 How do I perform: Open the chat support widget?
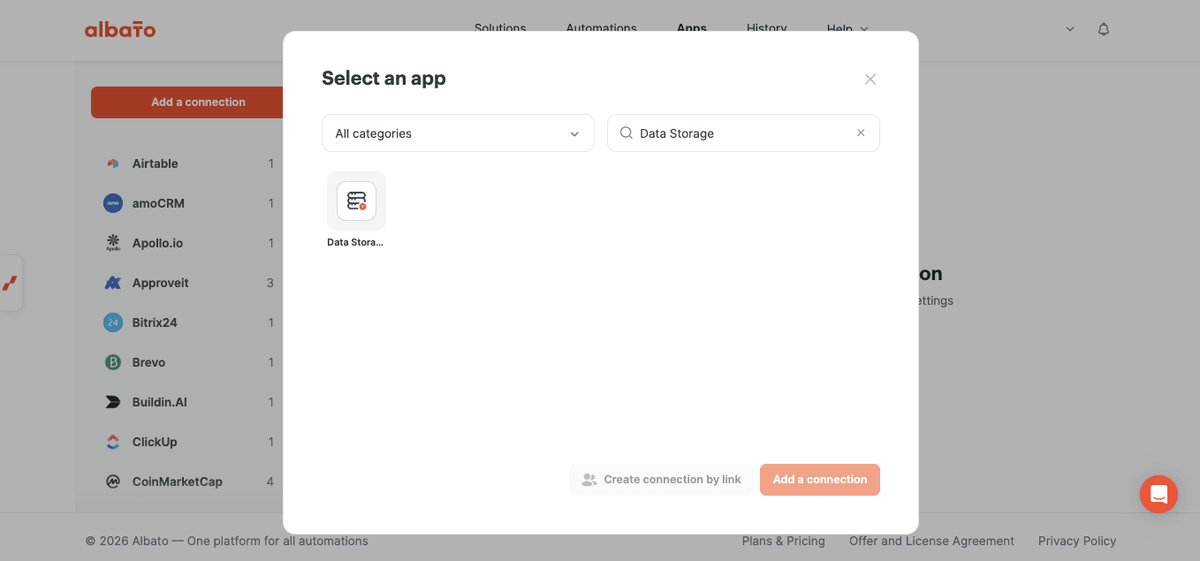click(1159, 494)
